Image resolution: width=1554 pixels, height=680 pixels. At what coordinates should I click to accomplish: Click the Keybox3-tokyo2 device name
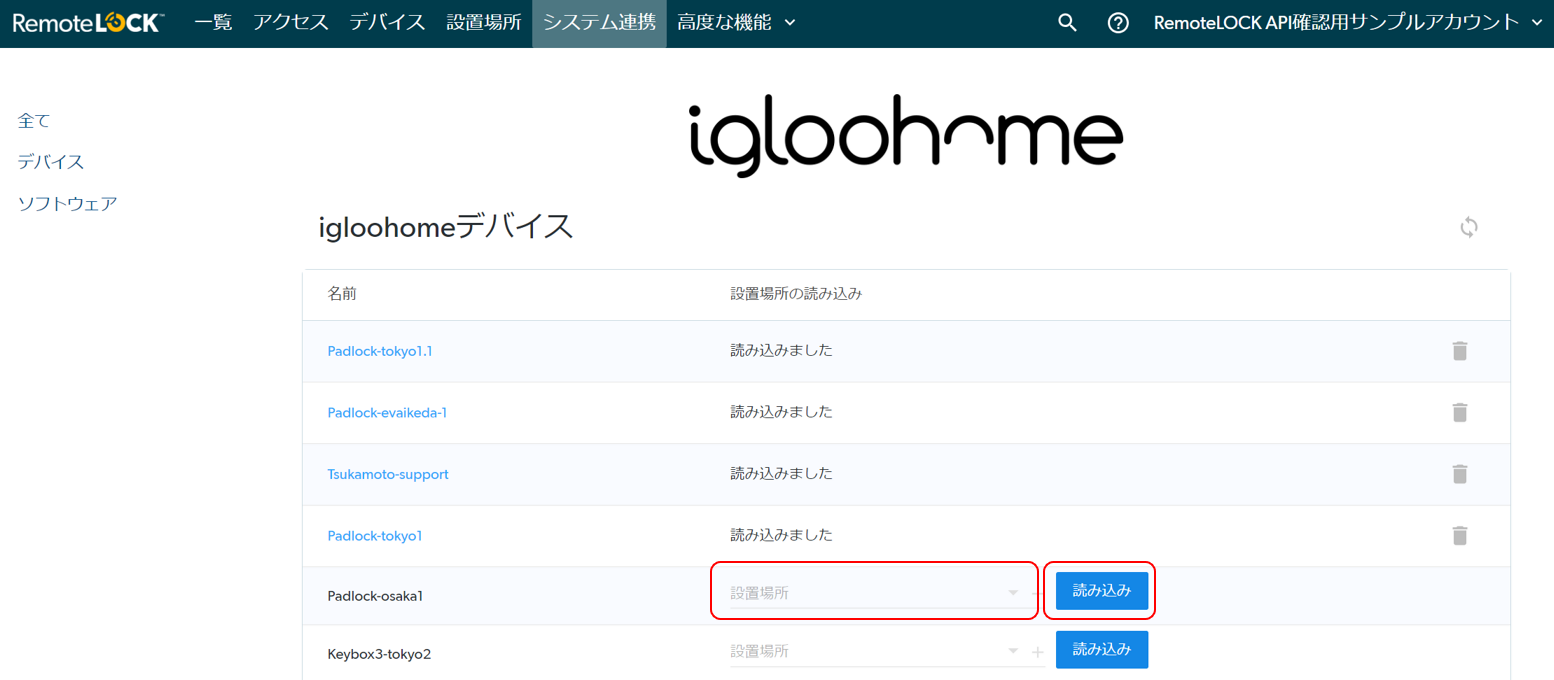(x=379, y=655)
